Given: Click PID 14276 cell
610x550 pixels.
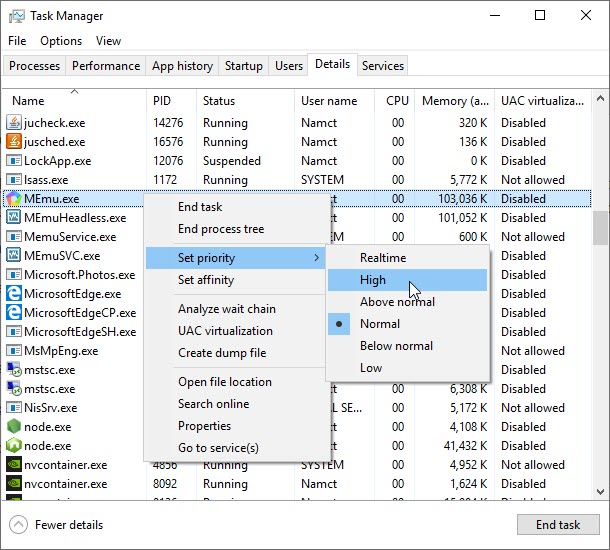Looking at the screenshot, I should (168, 123).
